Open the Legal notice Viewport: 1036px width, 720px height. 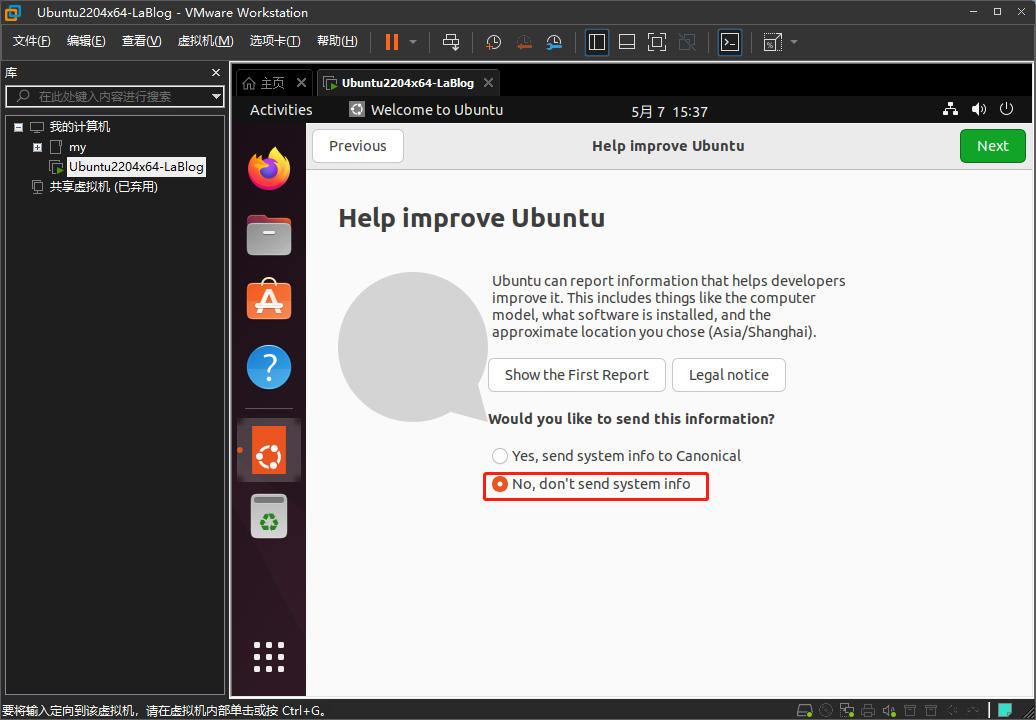pyautogui.click(x=729, y=375)
